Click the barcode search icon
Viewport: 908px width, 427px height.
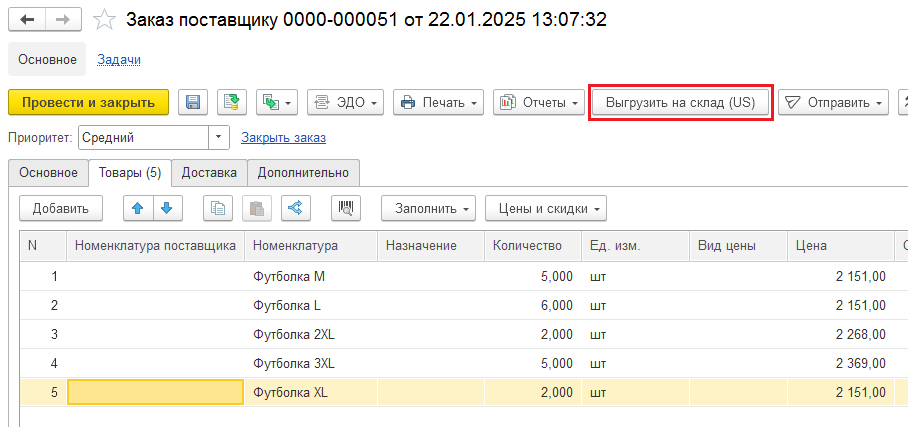point(347,208)
